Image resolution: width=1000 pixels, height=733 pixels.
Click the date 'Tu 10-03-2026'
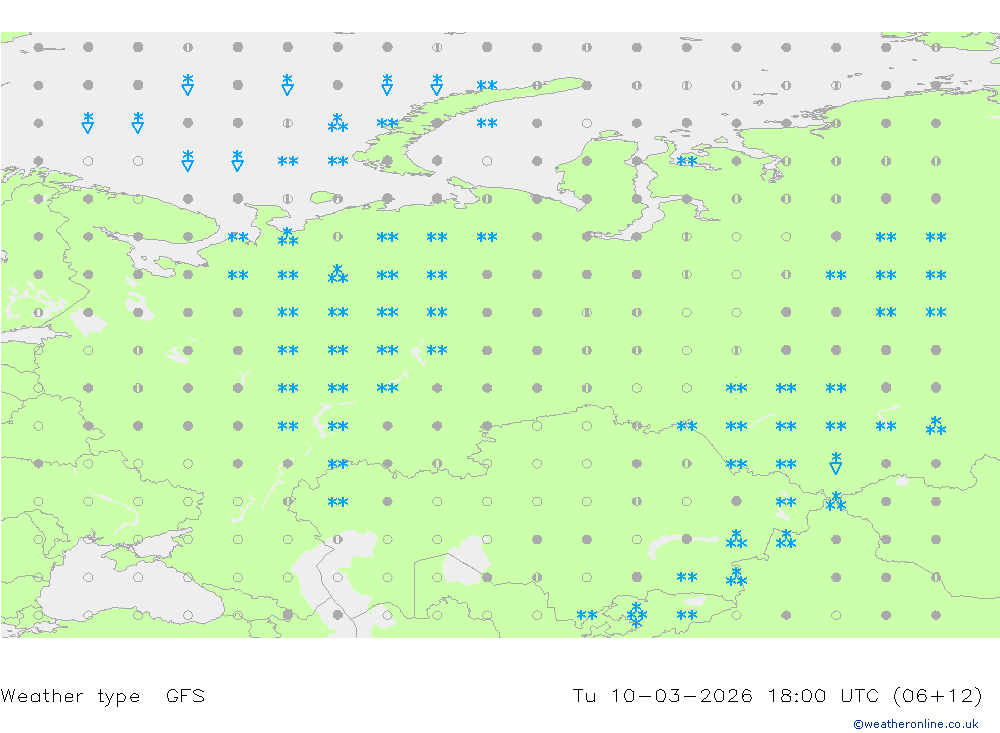point(663,695)
